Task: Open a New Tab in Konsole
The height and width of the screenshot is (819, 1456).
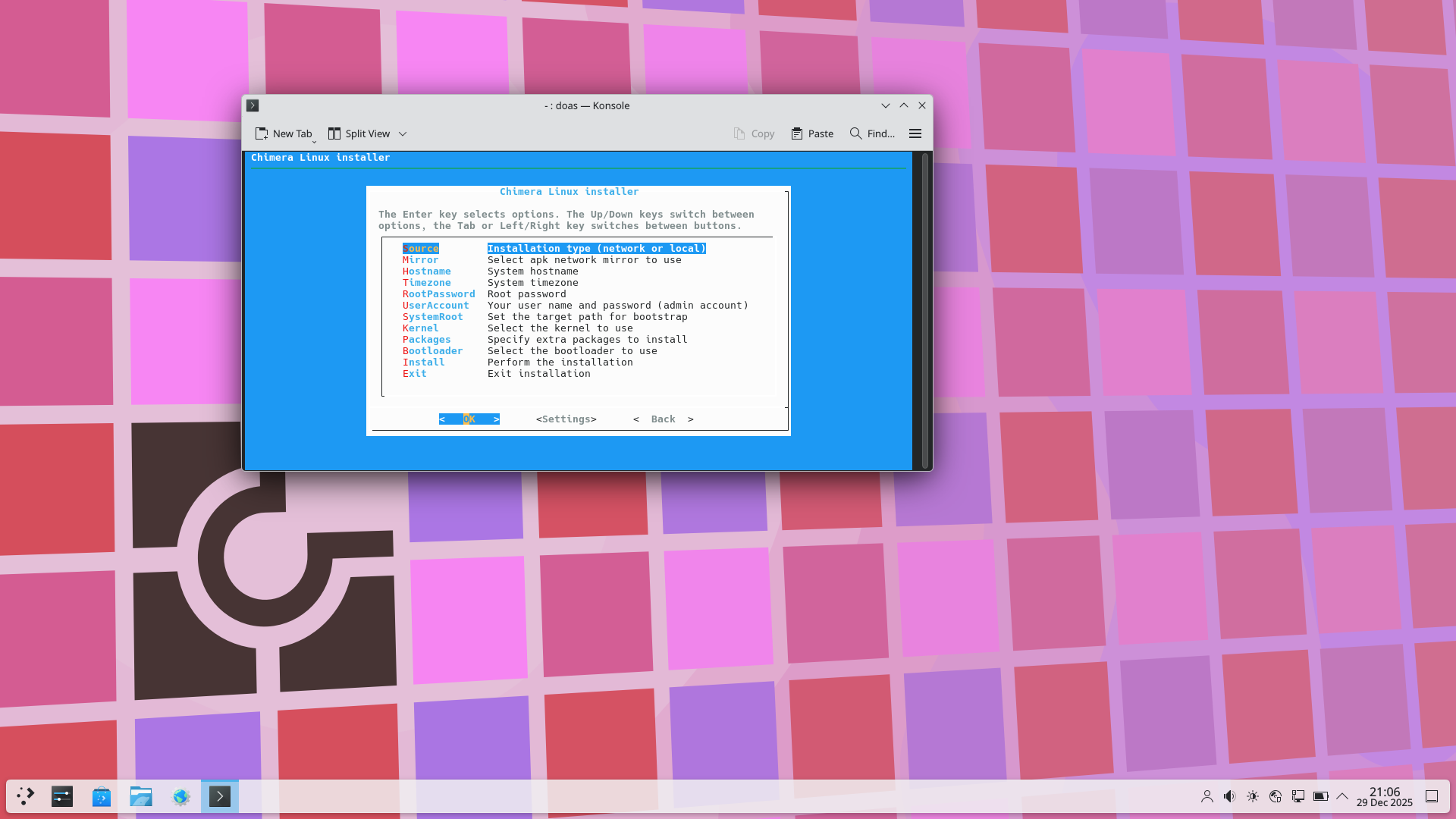Action: tap(284, 133)
